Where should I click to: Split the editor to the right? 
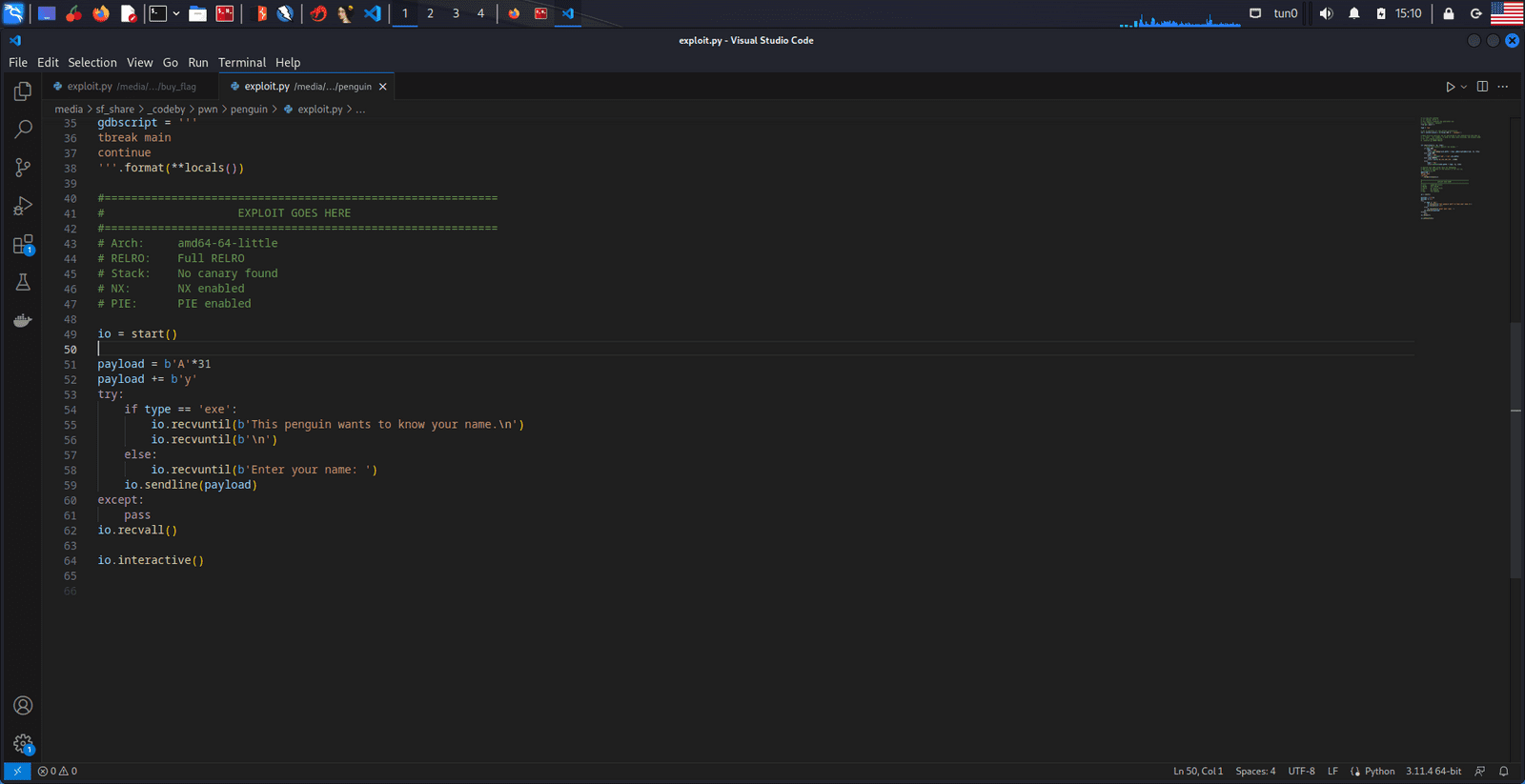point(1482,87)
